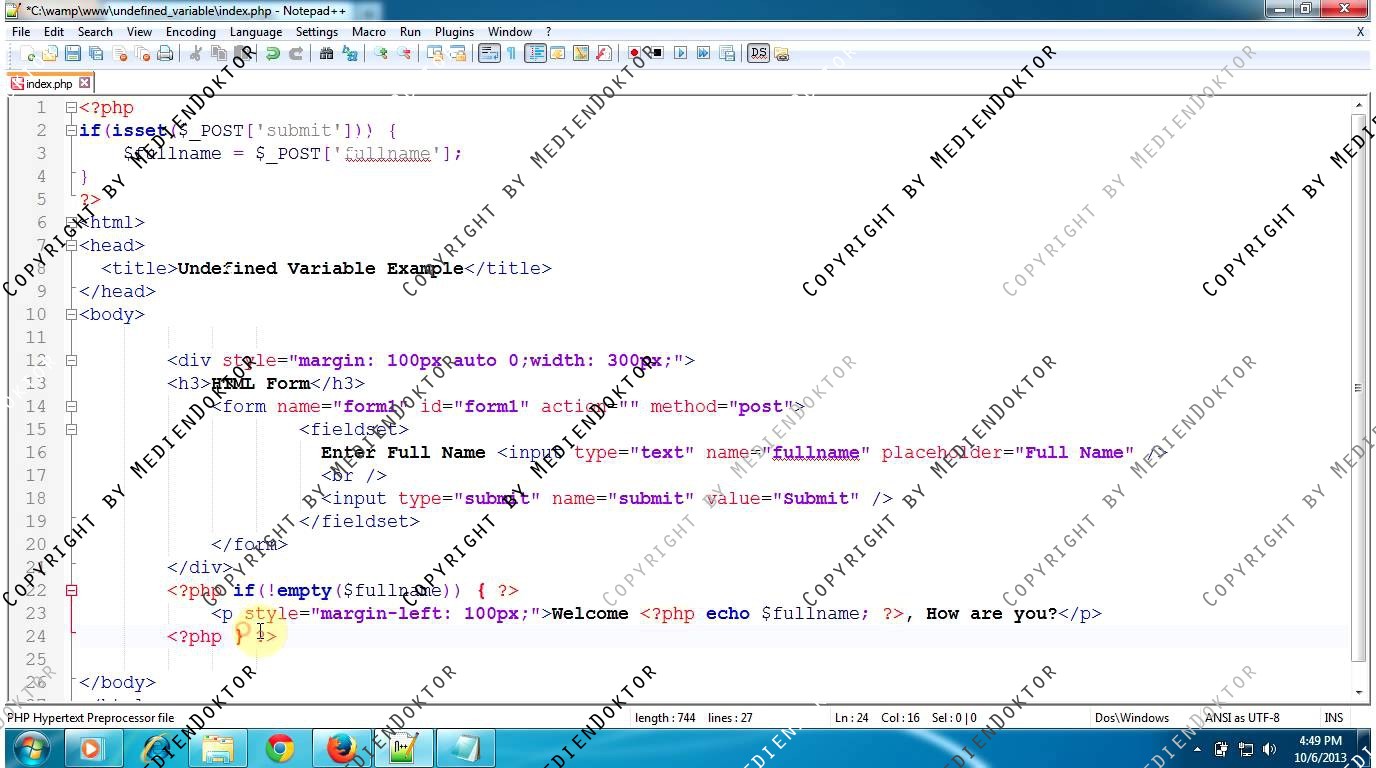This screenshot has width=1376, height=768.
Task: Click the Windows Start button
Action: pyautogui.click(x=31, y=748)
